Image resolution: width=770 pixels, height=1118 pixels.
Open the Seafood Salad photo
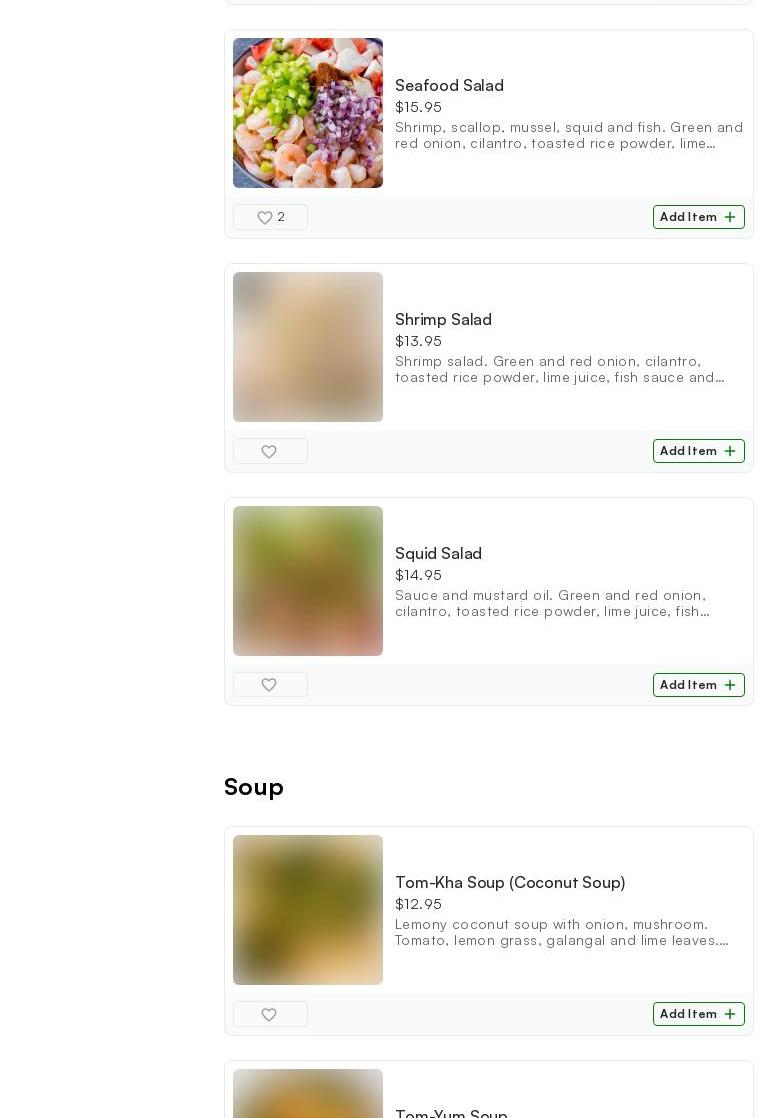308,113
